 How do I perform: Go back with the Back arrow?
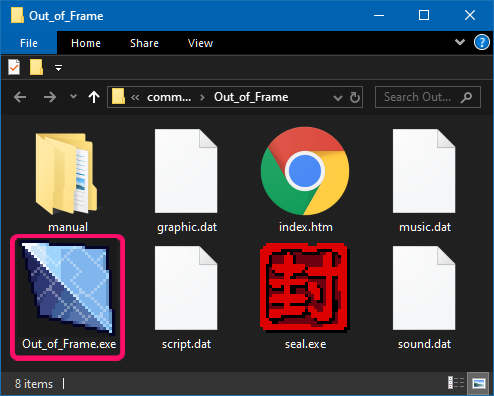coord(20,97)
